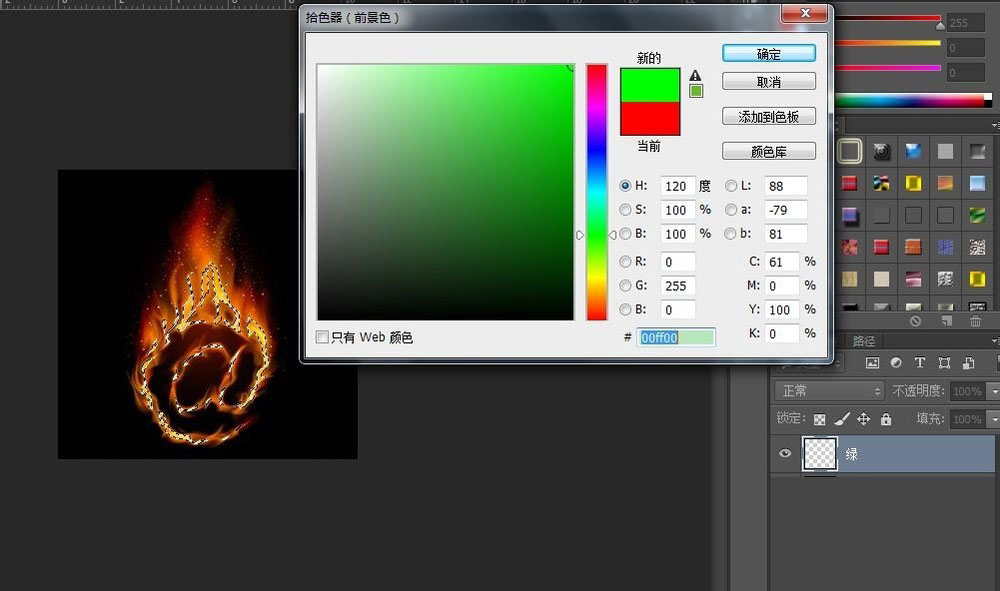The width and height of the screenshot is (1000, 591).
Task: Click the shape layer filter icon
Action: coord(943,363)
